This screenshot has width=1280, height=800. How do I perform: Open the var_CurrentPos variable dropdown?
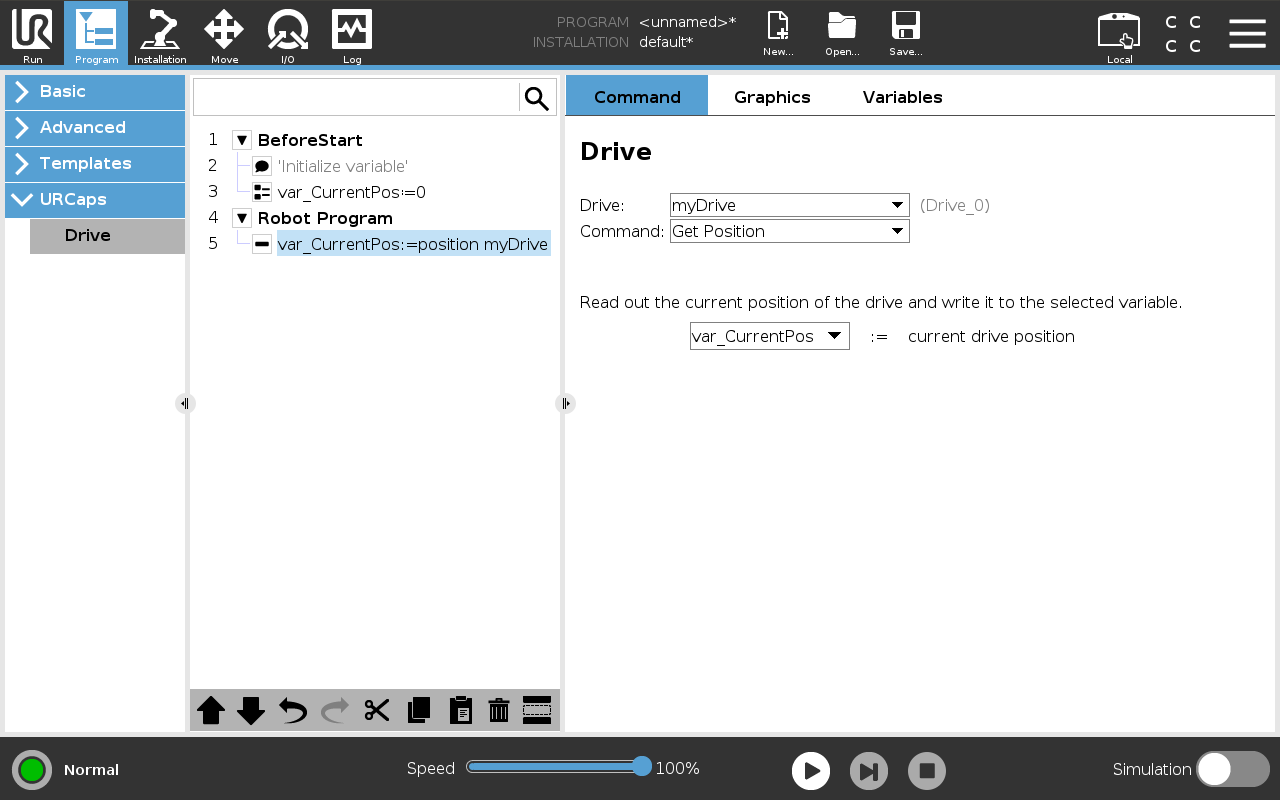click(x=769, y=336)
